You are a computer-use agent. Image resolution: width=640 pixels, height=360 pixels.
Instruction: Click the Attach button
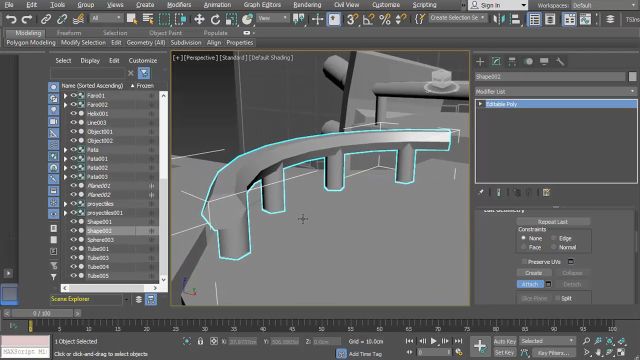point(530,284)
